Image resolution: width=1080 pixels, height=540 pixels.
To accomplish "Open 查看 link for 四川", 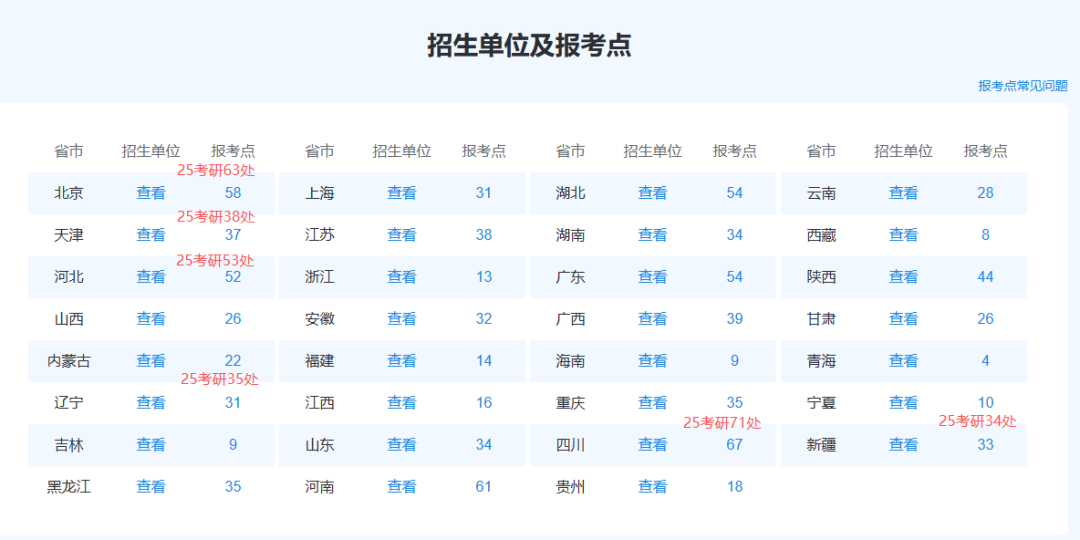I will click(653, 445).
